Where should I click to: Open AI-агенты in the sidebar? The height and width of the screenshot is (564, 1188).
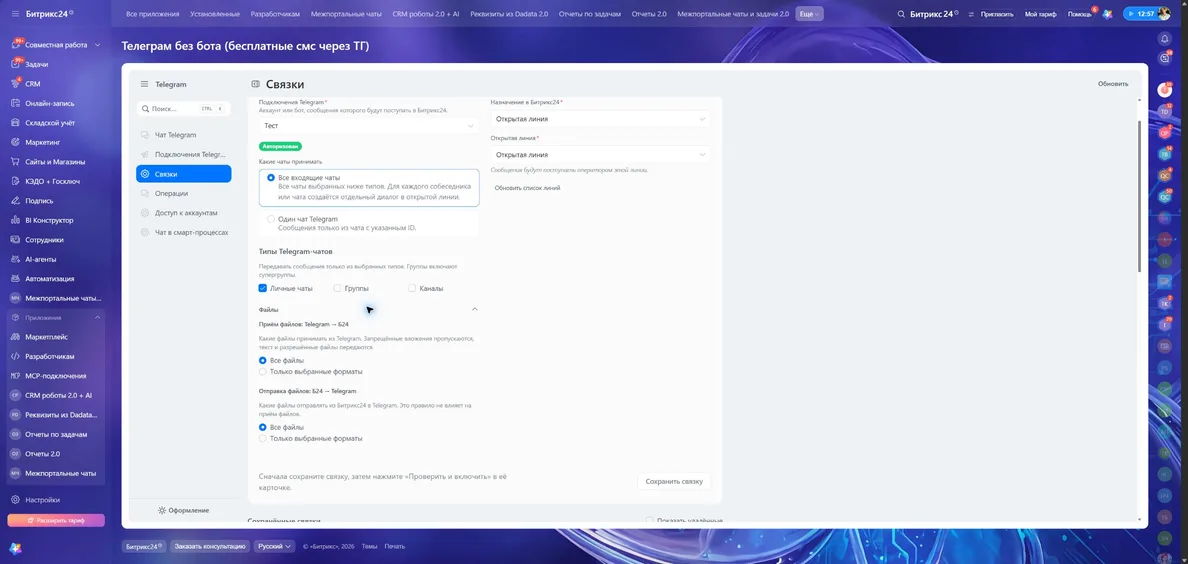[x=41, y=259]
